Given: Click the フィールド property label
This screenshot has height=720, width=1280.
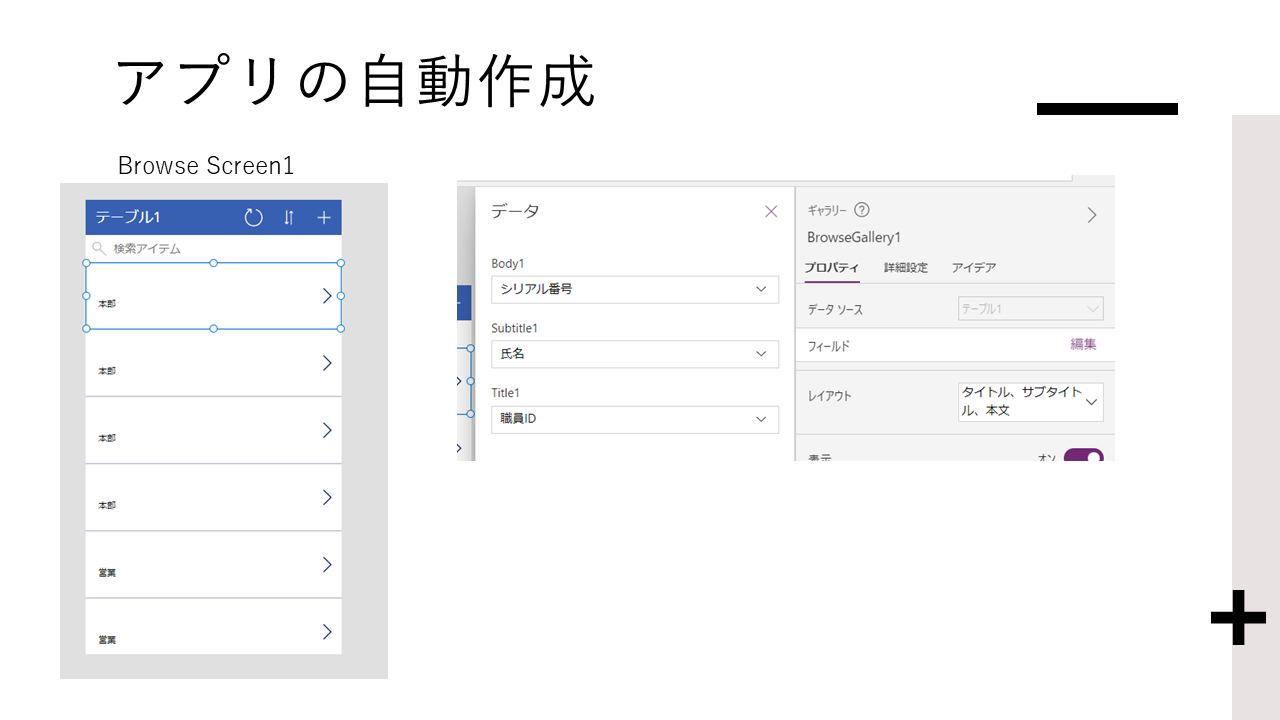Looking at the screenshot, I should point(829,346).
